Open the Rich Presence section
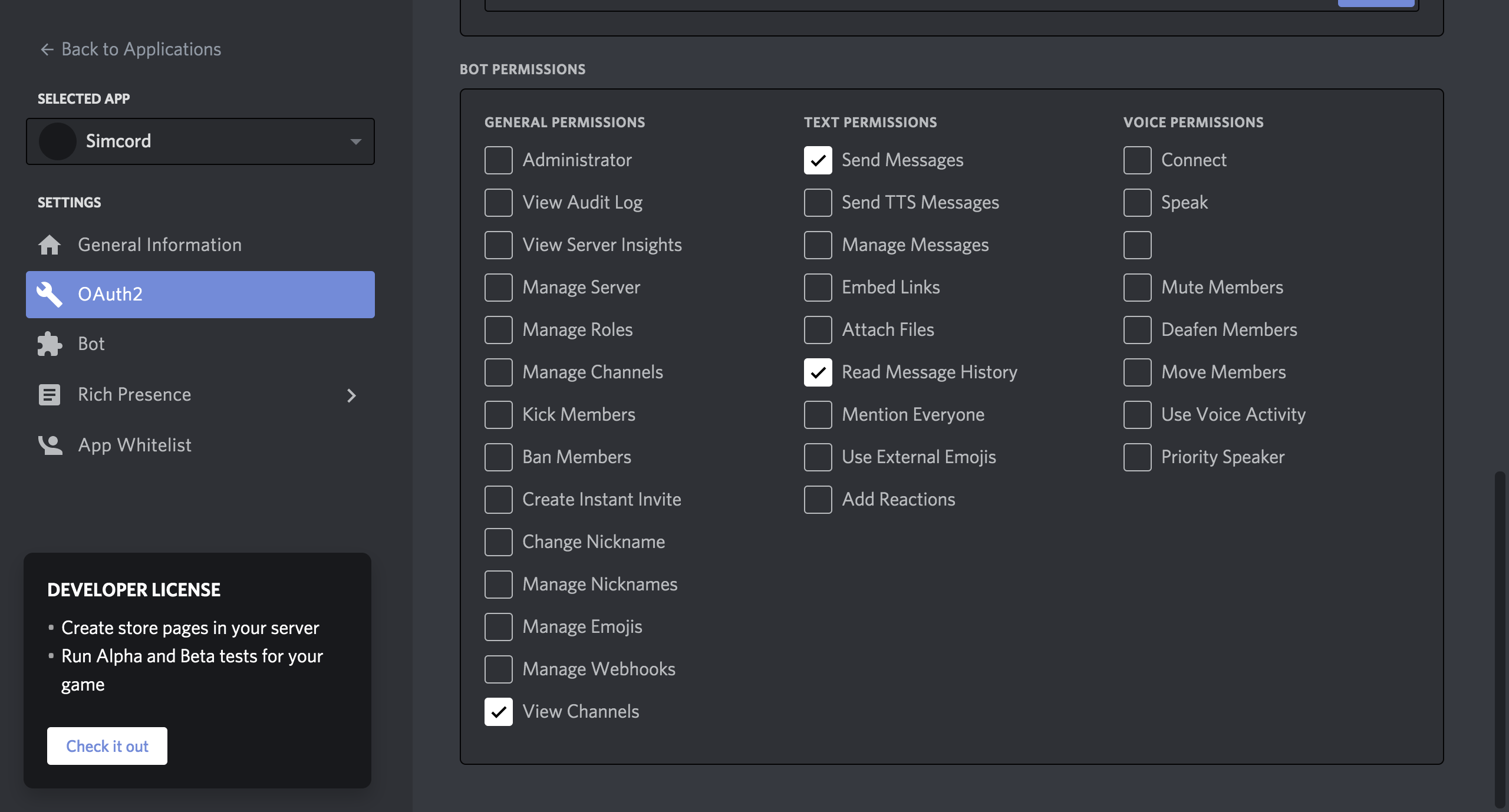The image size is (1509, 812). point(200,394)
